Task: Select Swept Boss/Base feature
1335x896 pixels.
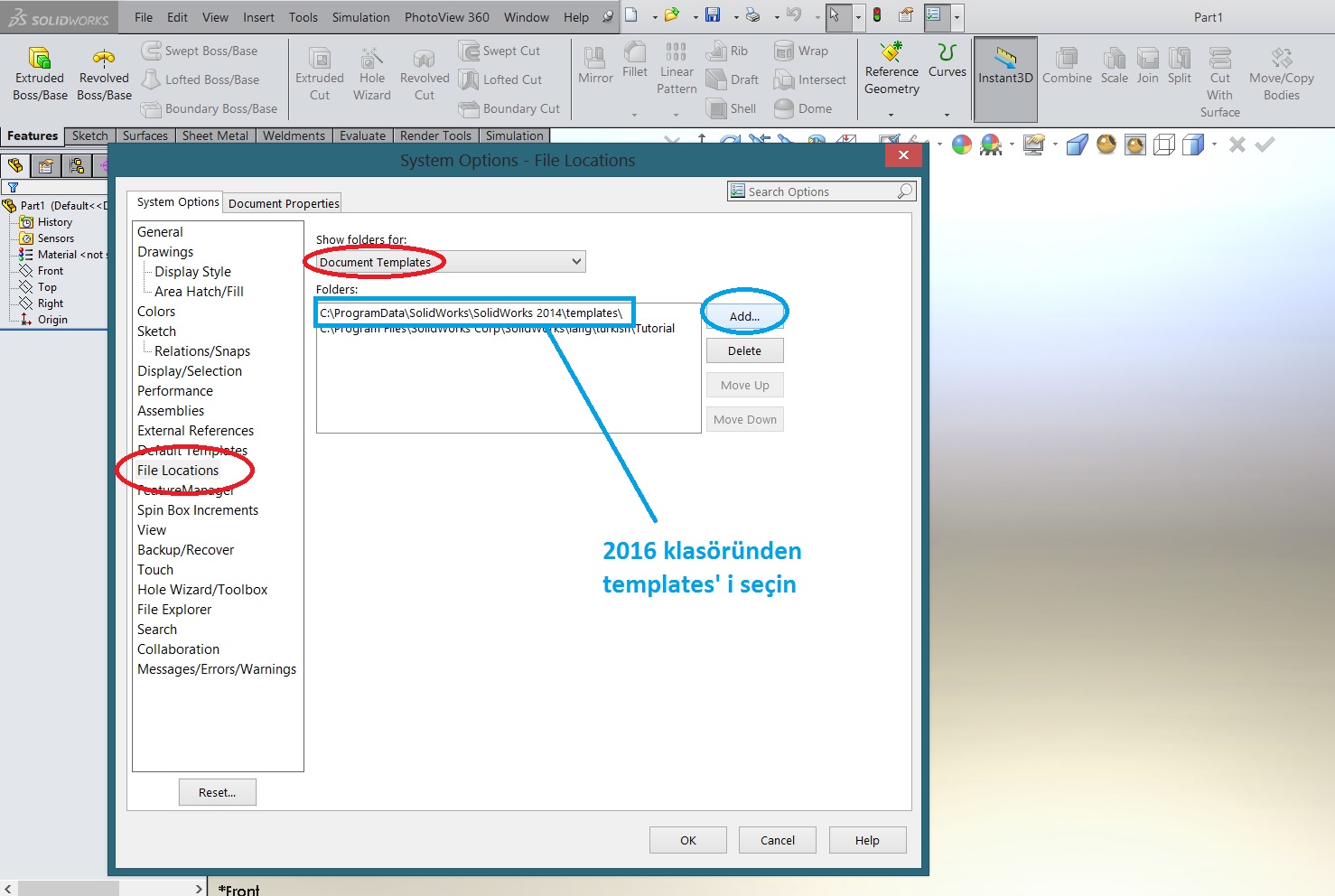Action: [x=200, y=51]
